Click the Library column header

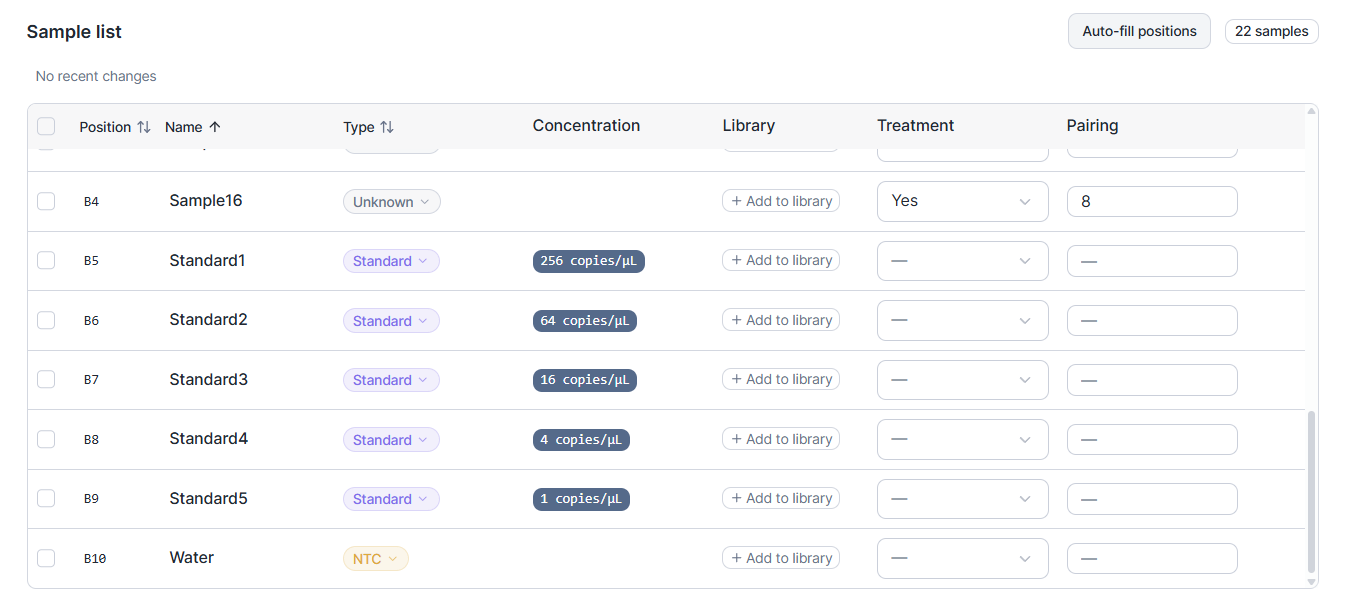pyautogui.click(x=749, y=126)
